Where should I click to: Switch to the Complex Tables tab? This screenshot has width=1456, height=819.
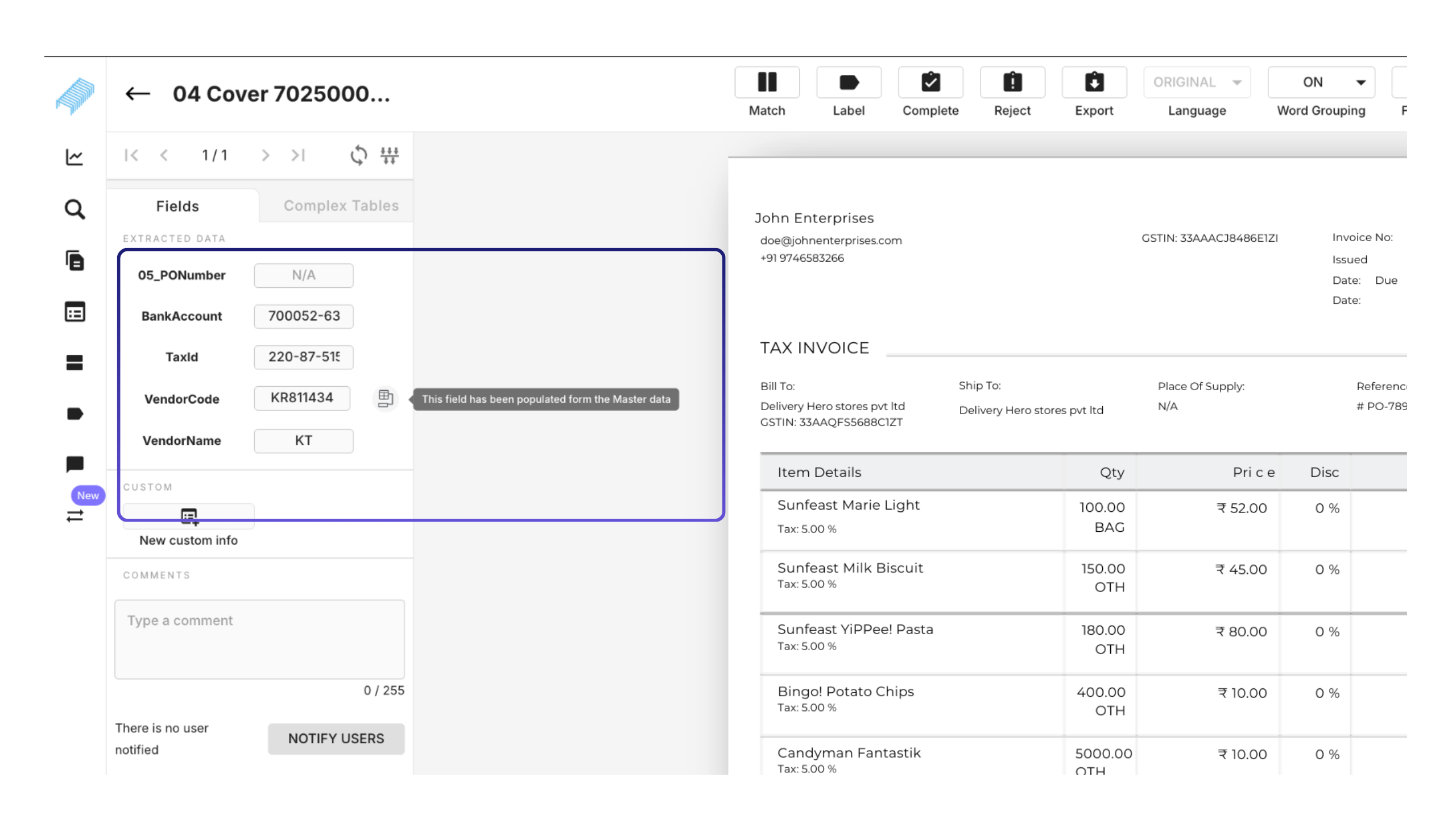point(341,206)
